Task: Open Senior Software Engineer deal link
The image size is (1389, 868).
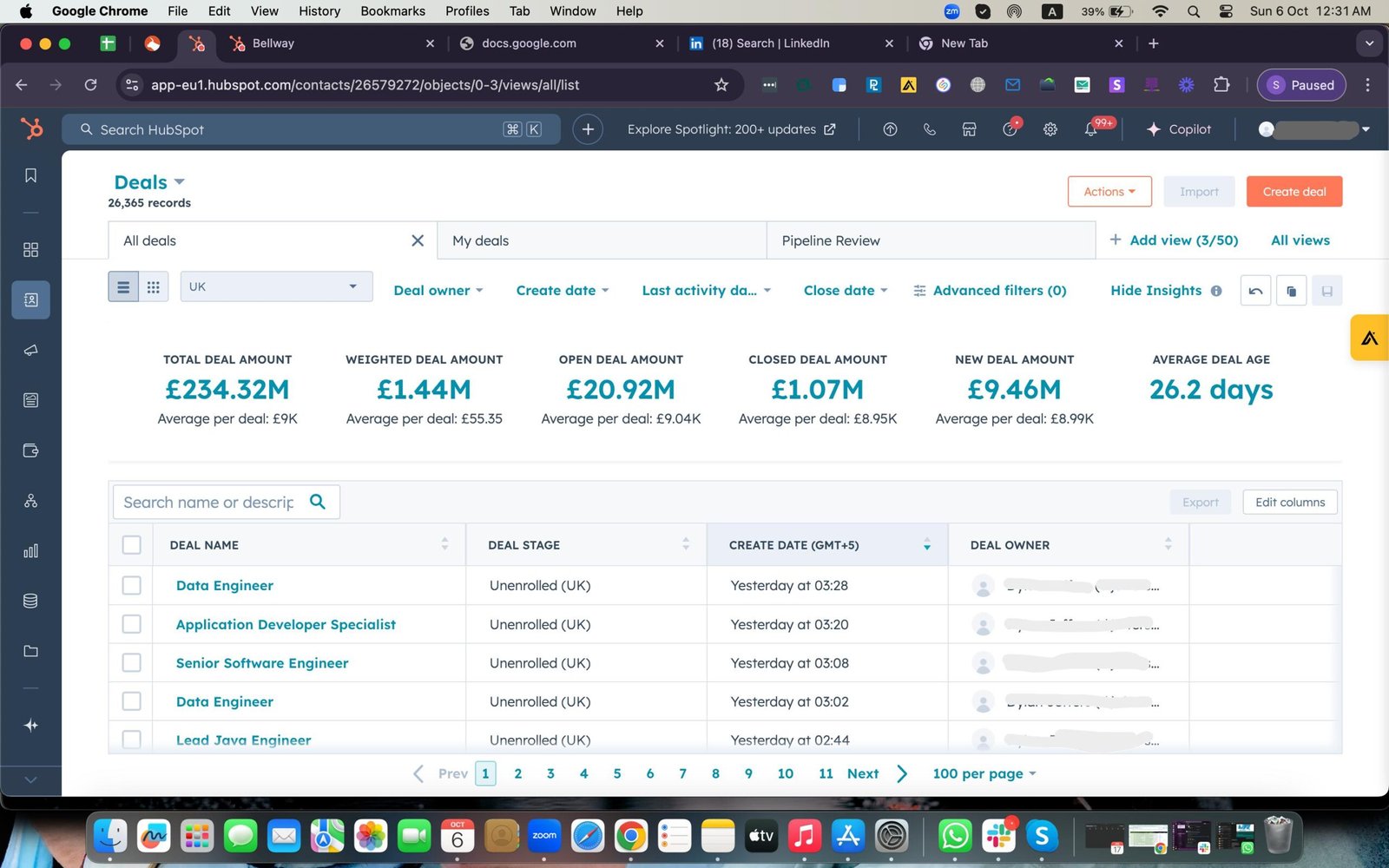Action: (262, 663)
